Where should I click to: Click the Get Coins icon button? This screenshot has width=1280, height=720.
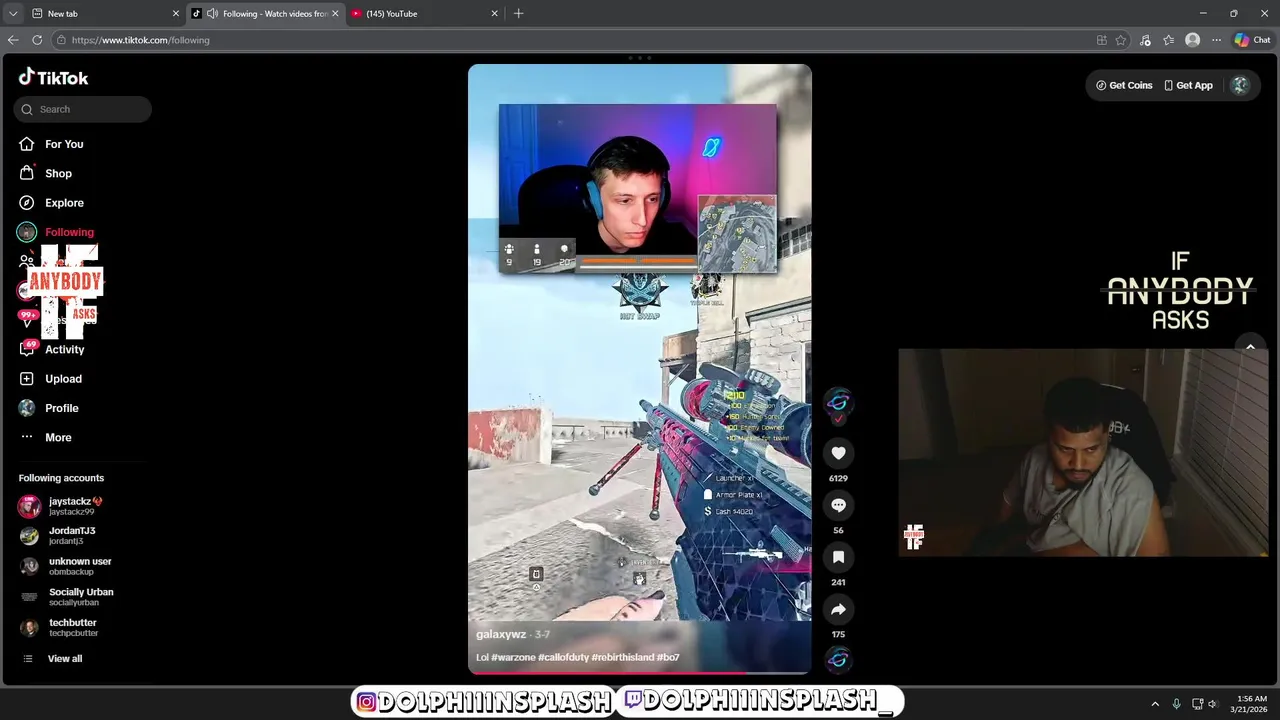(x=1124, y=85)
